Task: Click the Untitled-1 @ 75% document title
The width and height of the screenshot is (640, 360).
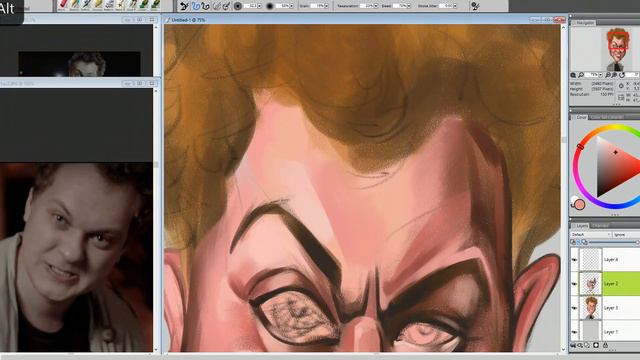Action: click(x=189, y=20)
